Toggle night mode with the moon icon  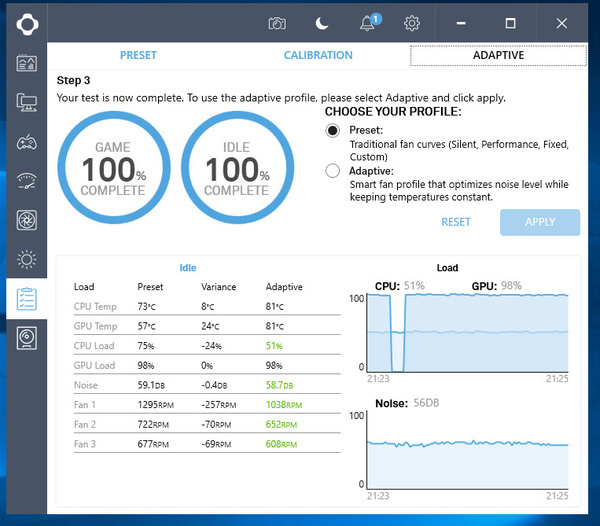(x=322, y=23)
